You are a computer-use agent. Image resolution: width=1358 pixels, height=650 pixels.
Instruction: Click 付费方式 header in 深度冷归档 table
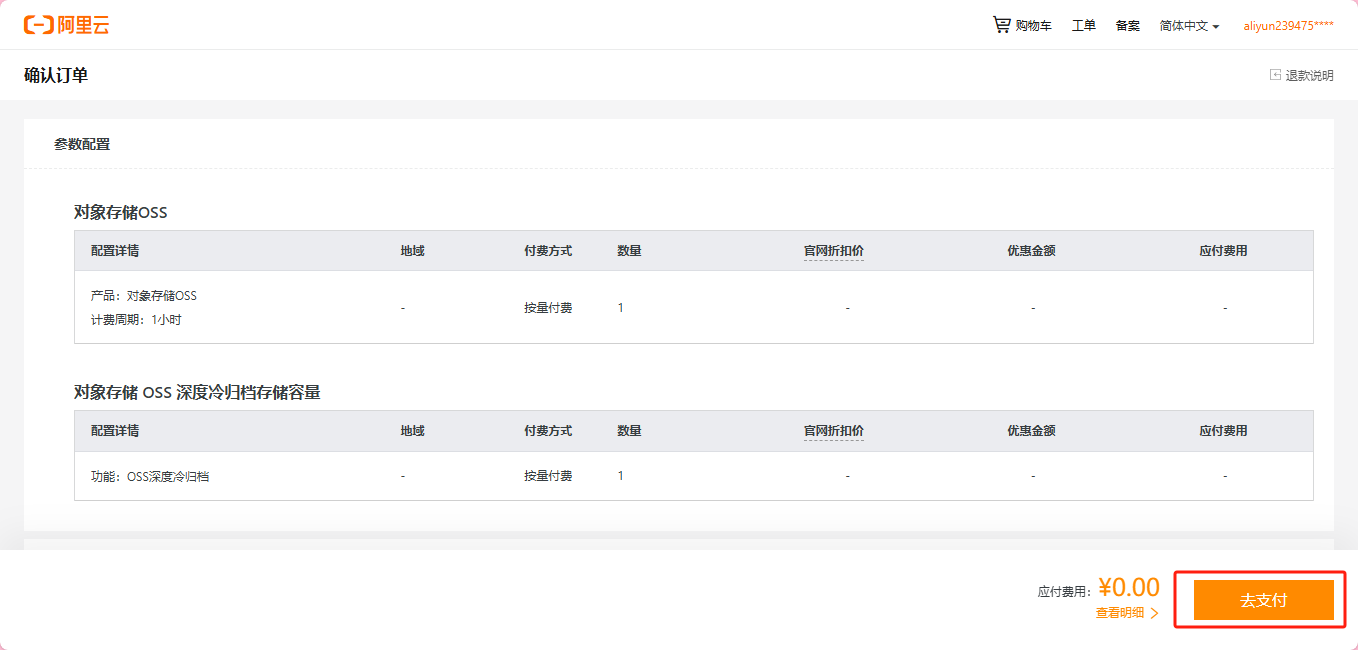click(548, 431)
